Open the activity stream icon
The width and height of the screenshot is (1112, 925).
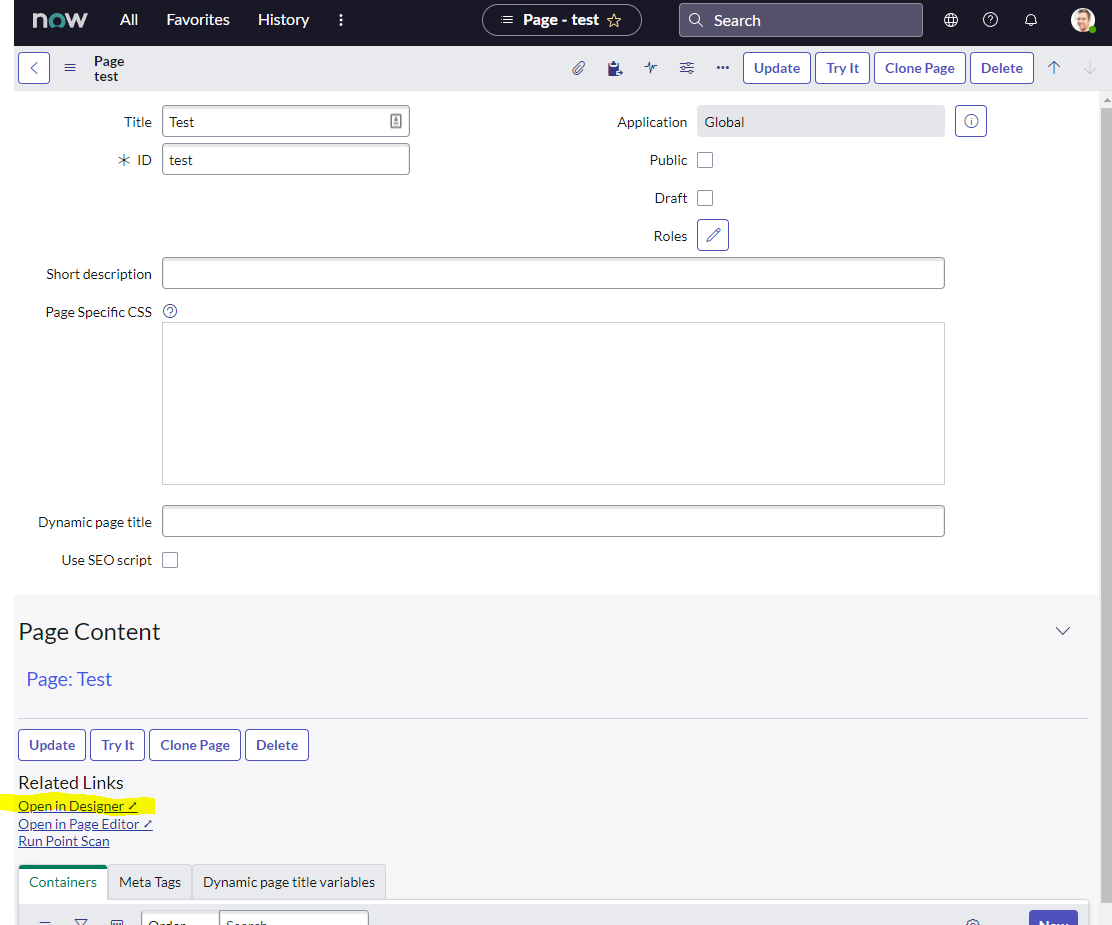coord(650,68)
